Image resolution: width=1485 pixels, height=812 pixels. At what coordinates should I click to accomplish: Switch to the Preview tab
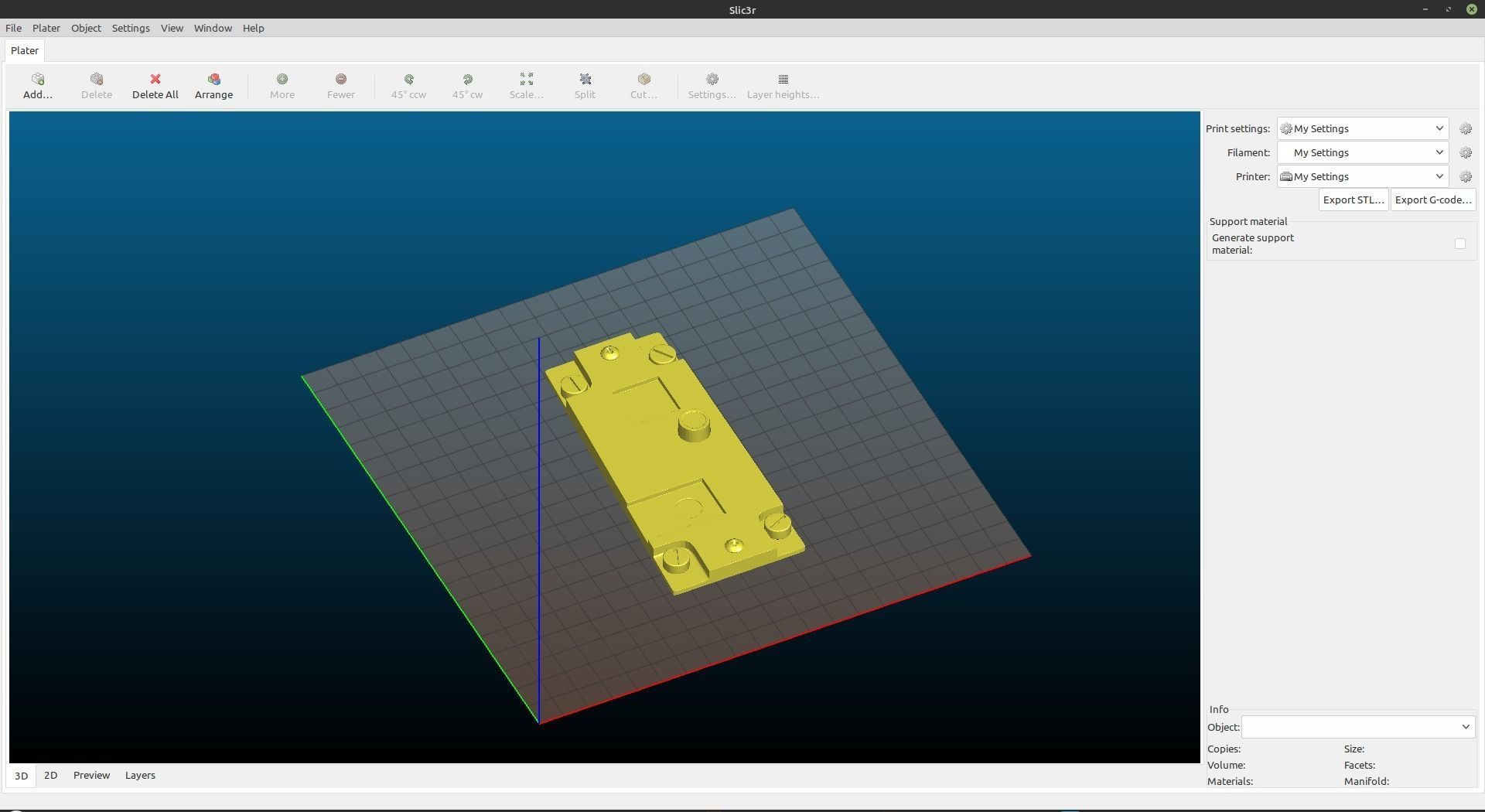click(x=91, y=776)
